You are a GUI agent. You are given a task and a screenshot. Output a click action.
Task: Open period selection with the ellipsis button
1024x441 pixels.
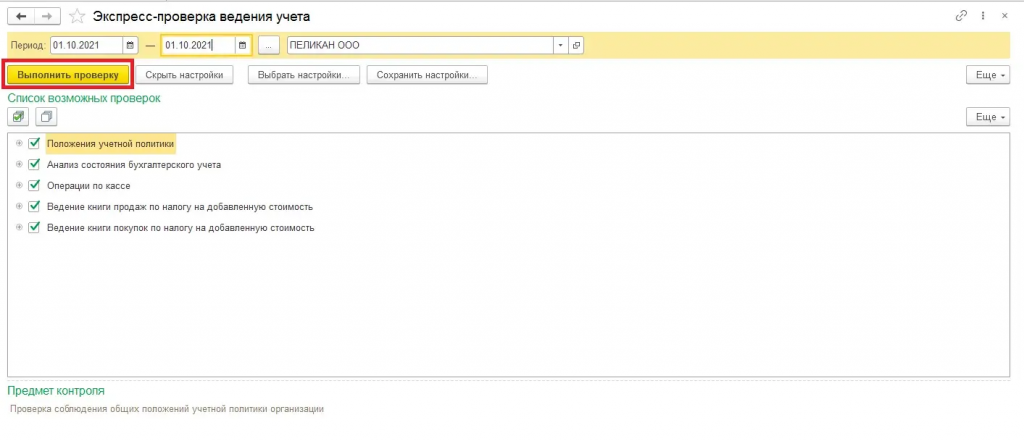click(268, 45)
